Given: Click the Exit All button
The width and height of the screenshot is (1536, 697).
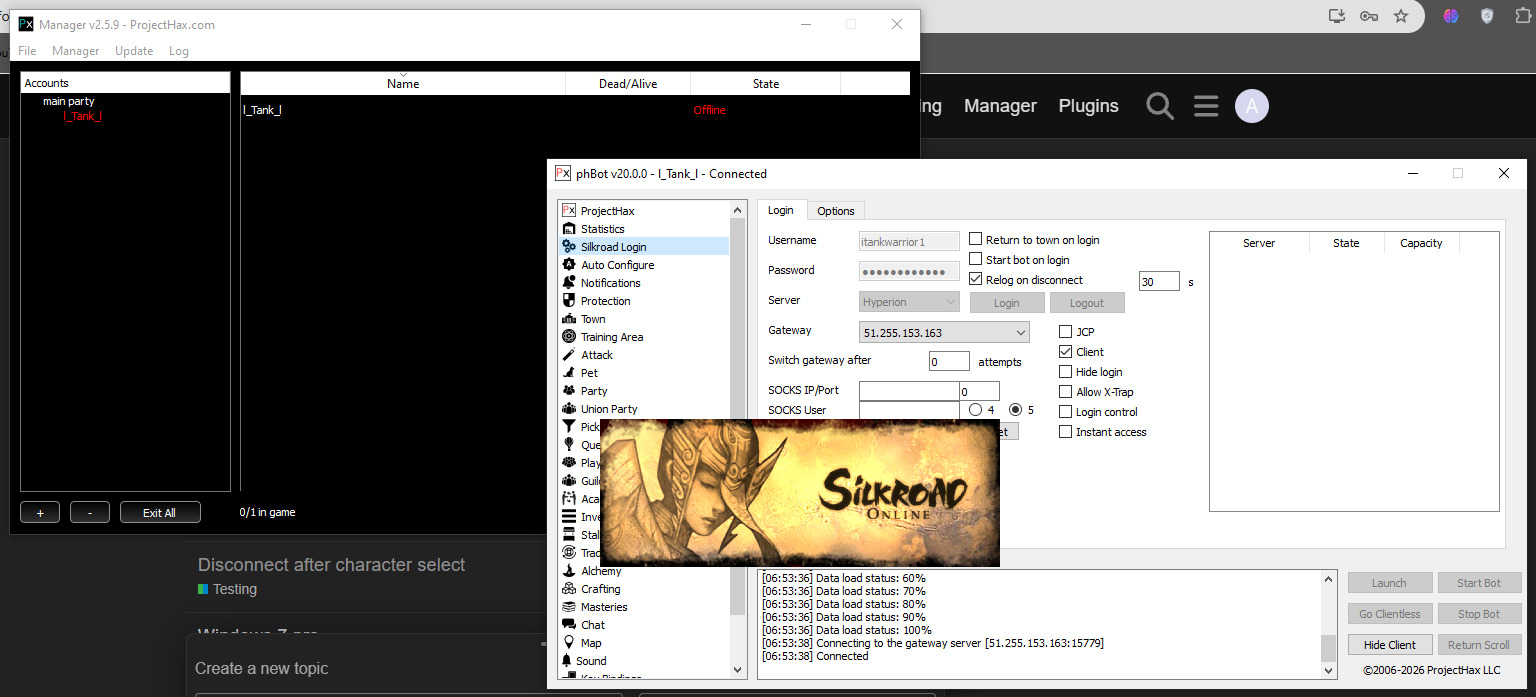Looking at the screenshot, I should 160,513.
